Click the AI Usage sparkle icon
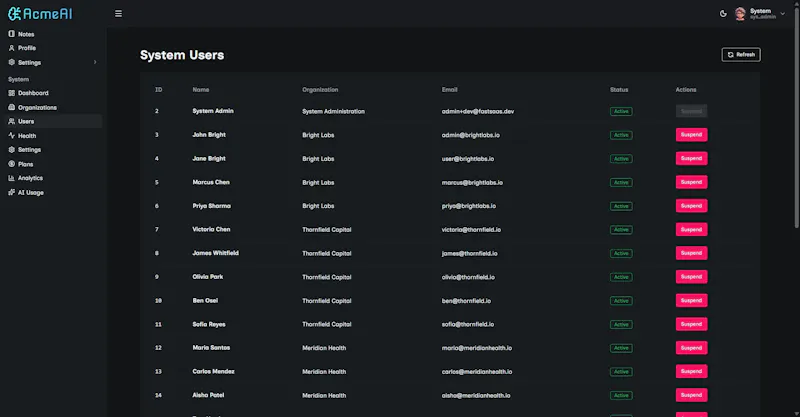 pyautogui.click(x=11, y=192)
